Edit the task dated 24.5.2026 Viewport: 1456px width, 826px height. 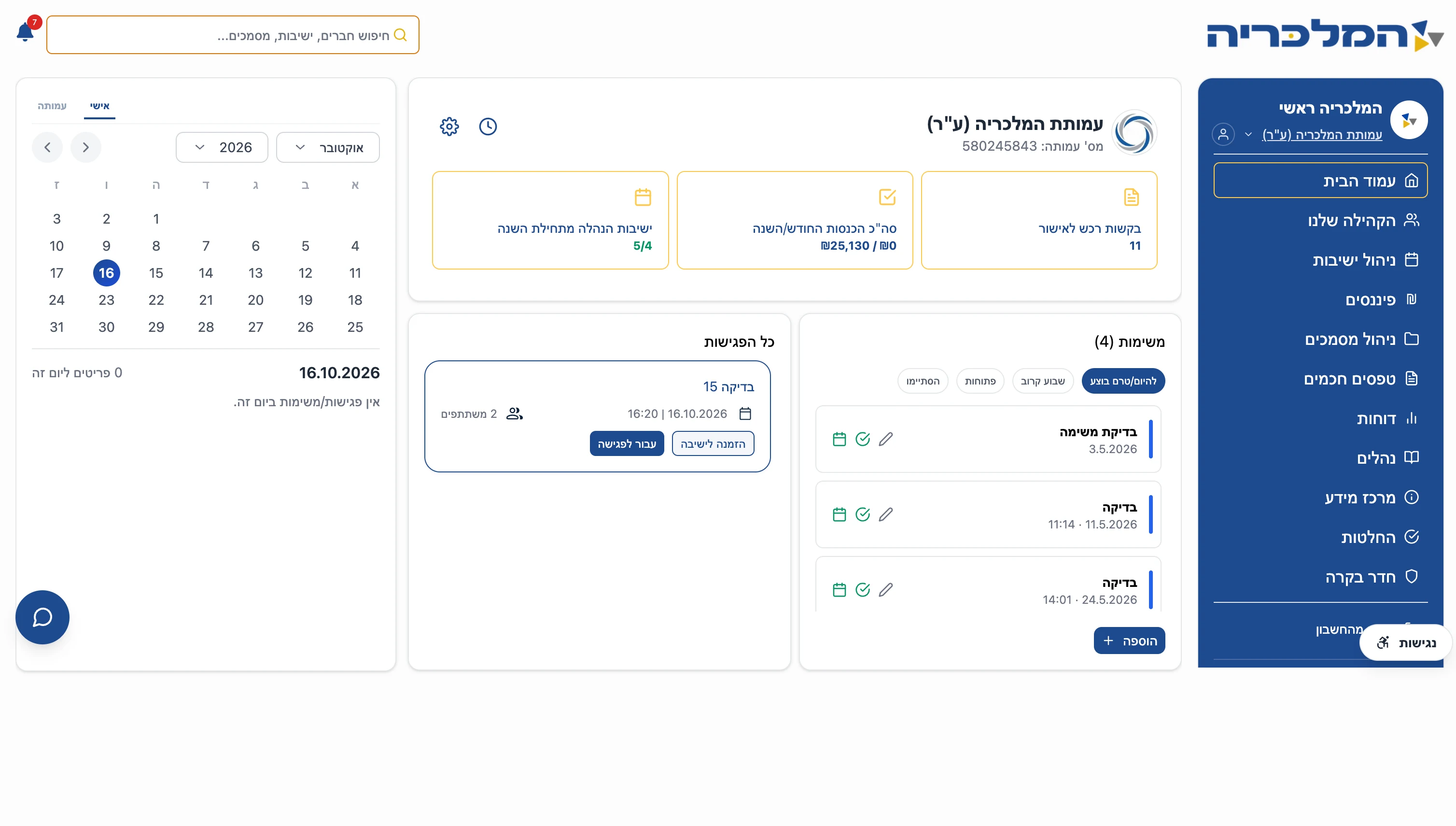885,589
